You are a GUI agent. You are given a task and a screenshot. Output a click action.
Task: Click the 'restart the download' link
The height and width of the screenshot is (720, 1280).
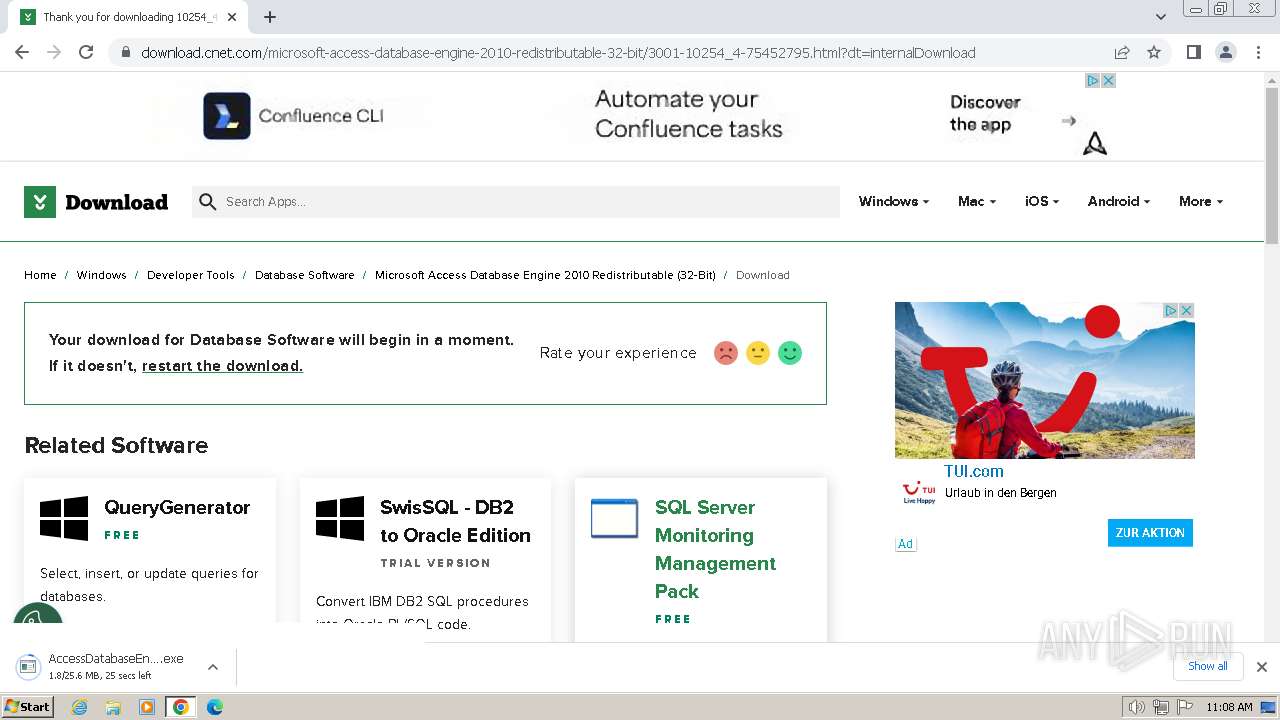tap(222, 366)
